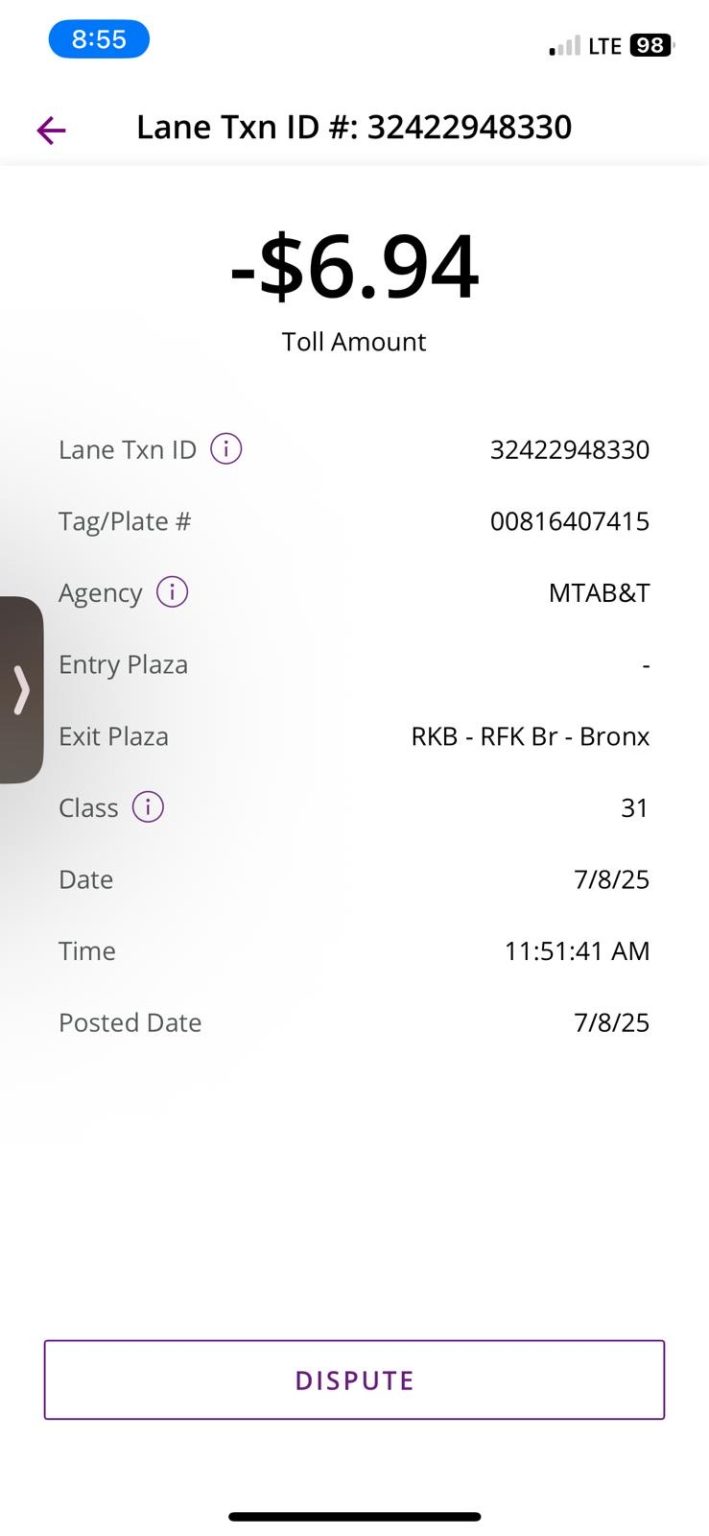
Task: Tap the purple back arrow
Action: click(51, 129)
